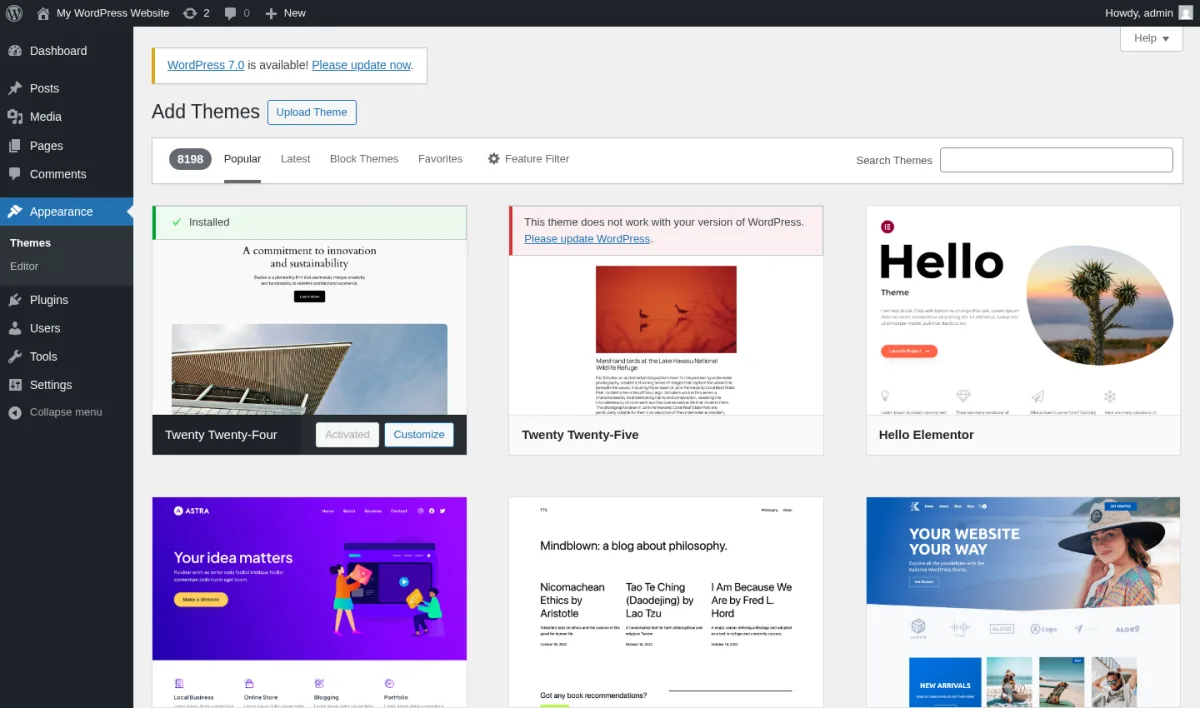The width and height of the screenshot is (1200, 708).
Task: Open the Plugins menu
Action: click(66, 300)
